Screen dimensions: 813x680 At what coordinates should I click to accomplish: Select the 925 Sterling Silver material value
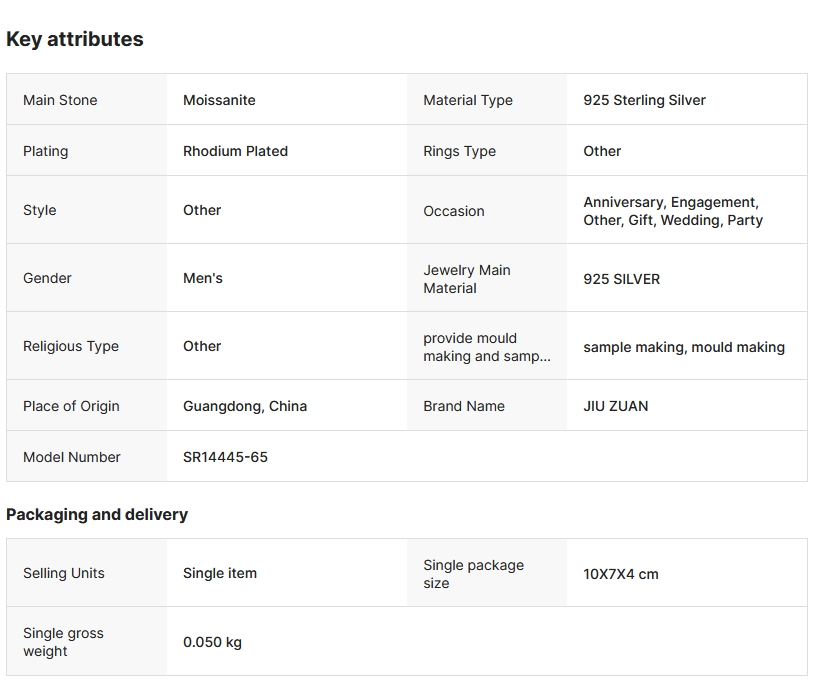click(x=644, y=100)
